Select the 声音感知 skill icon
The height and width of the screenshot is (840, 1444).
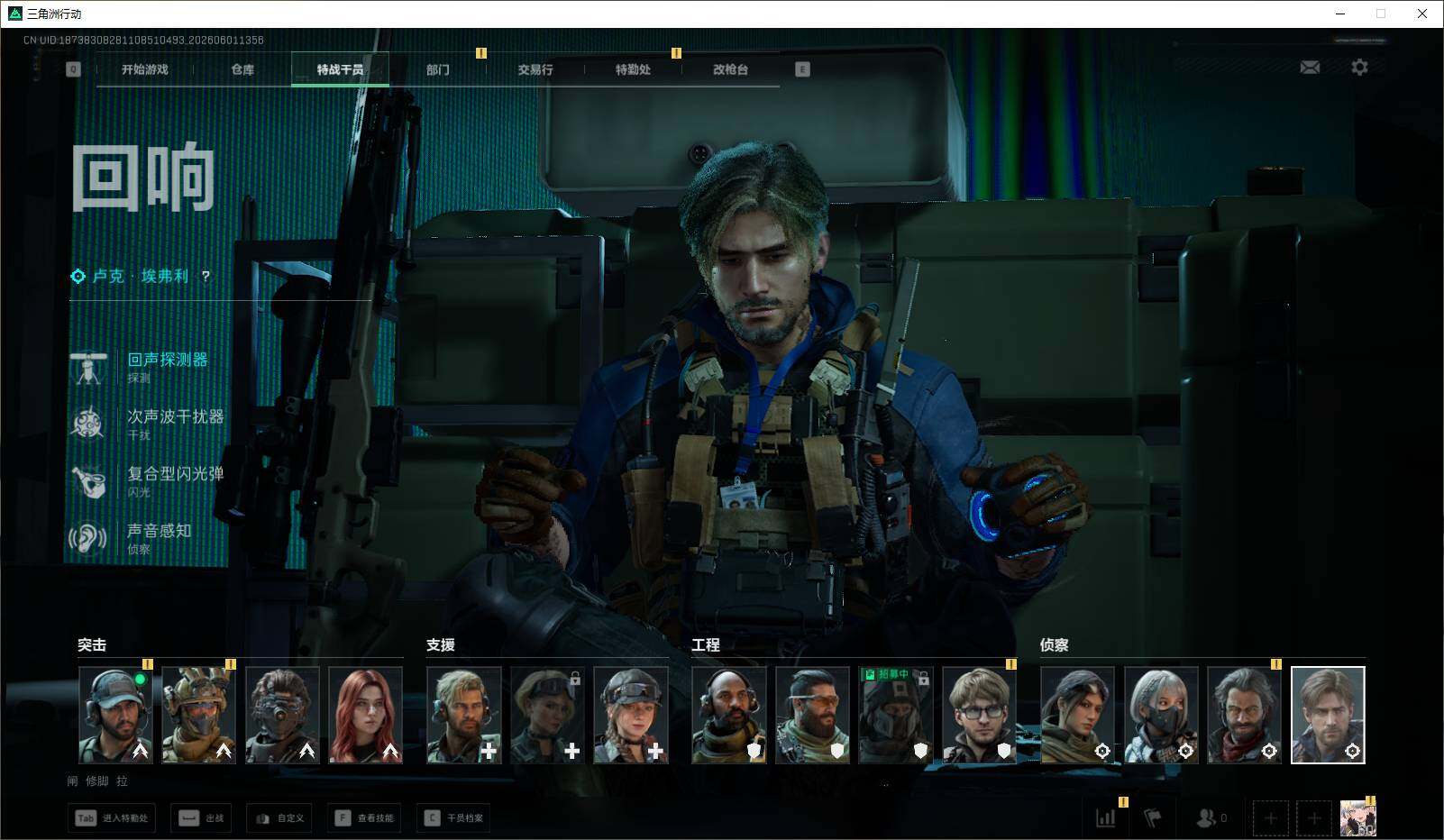pyautogui.click(x=88, y=539)
